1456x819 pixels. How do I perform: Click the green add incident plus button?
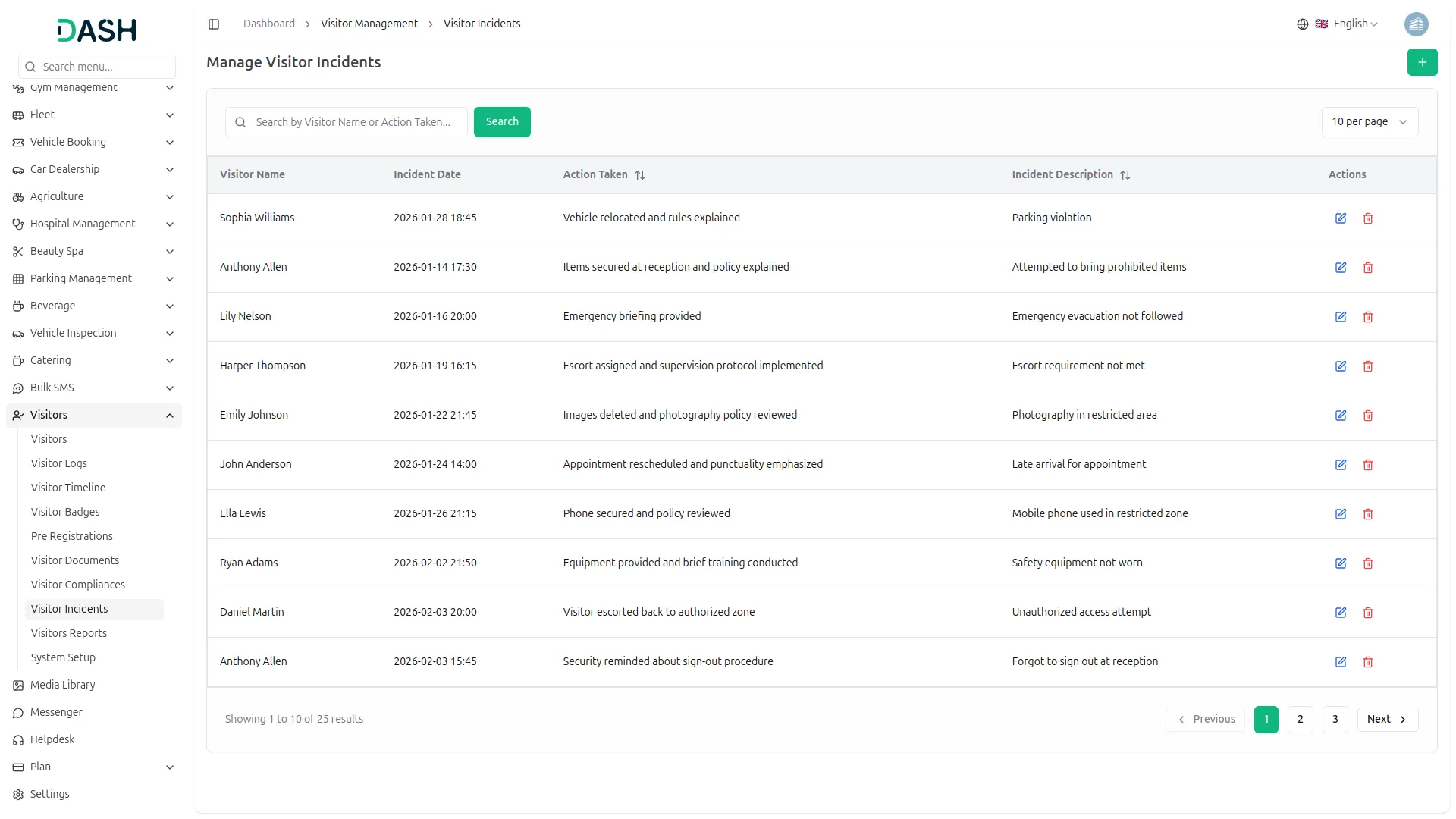[1422, 62]
